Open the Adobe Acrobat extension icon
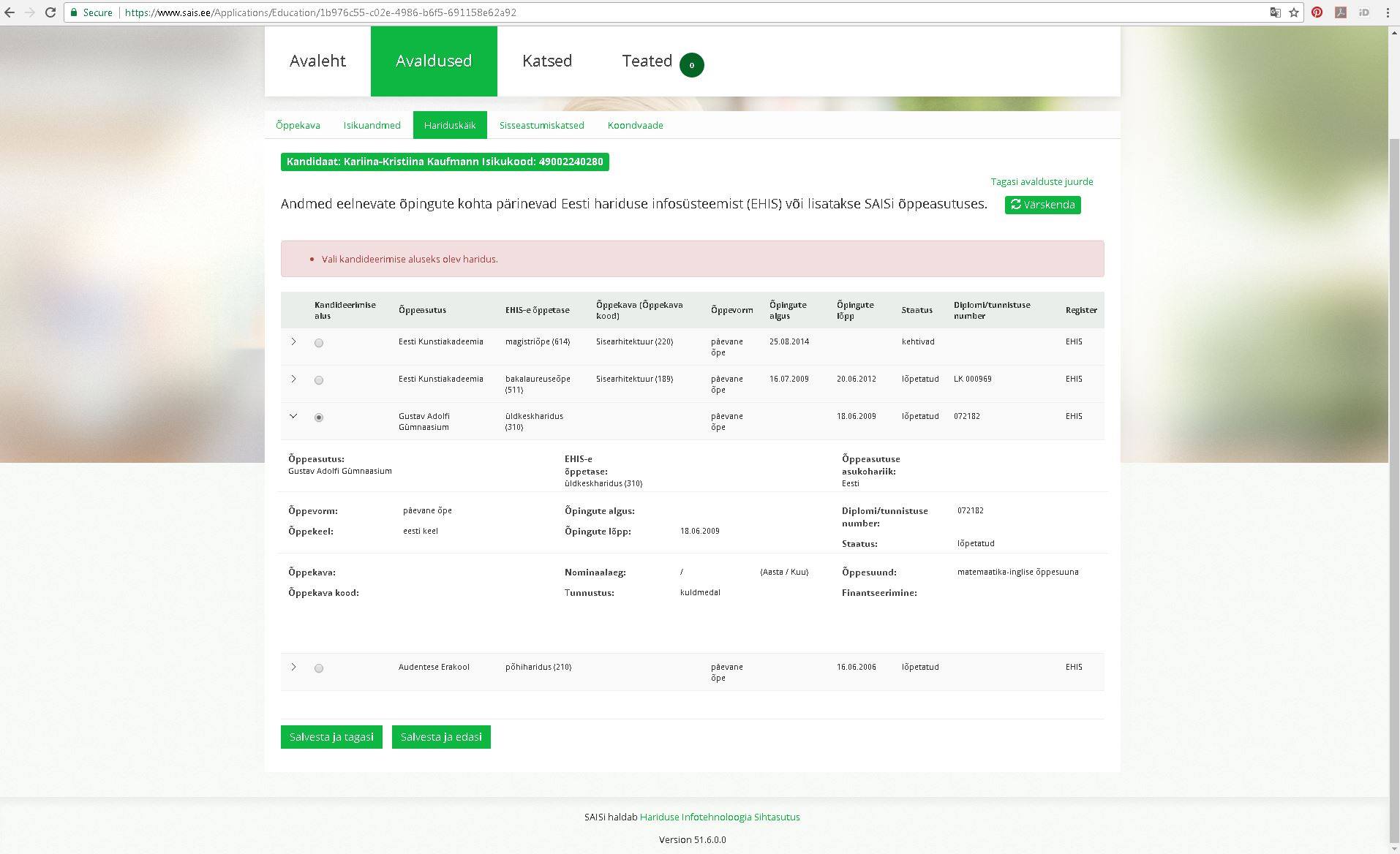The image size is (1400, 854). [1340, 12]
